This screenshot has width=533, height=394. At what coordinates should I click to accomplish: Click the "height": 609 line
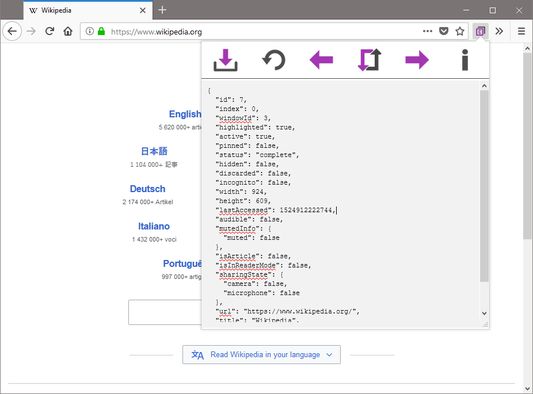[243, 201]
